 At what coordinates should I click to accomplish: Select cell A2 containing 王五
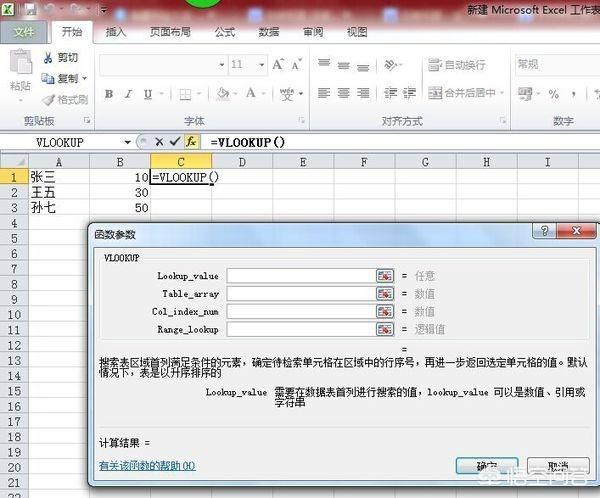(58, 192)
